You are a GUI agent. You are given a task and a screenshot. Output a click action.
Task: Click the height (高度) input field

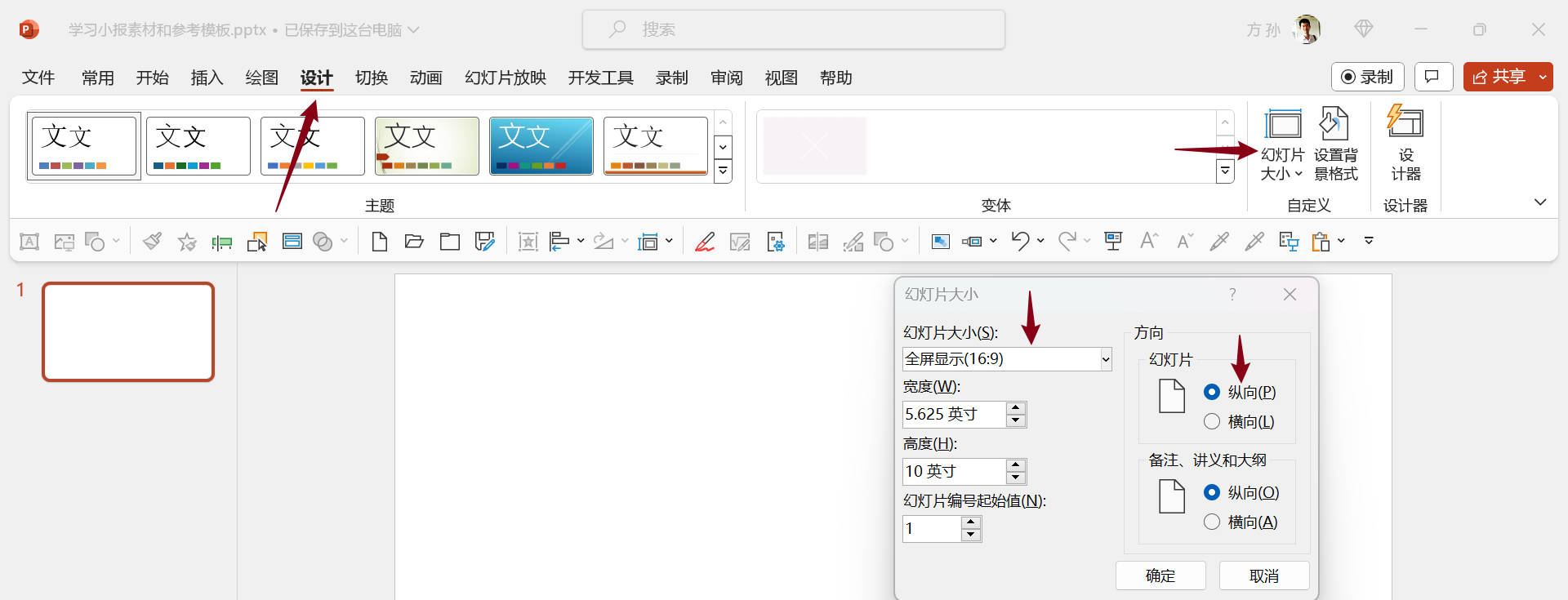point(954,472)
